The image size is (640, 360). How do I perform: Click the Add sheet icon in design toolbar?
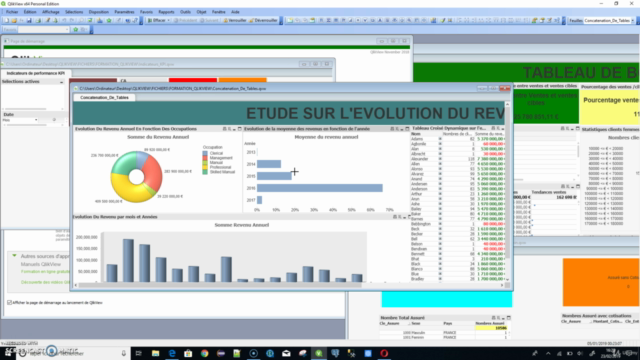(x=290, y=20)
